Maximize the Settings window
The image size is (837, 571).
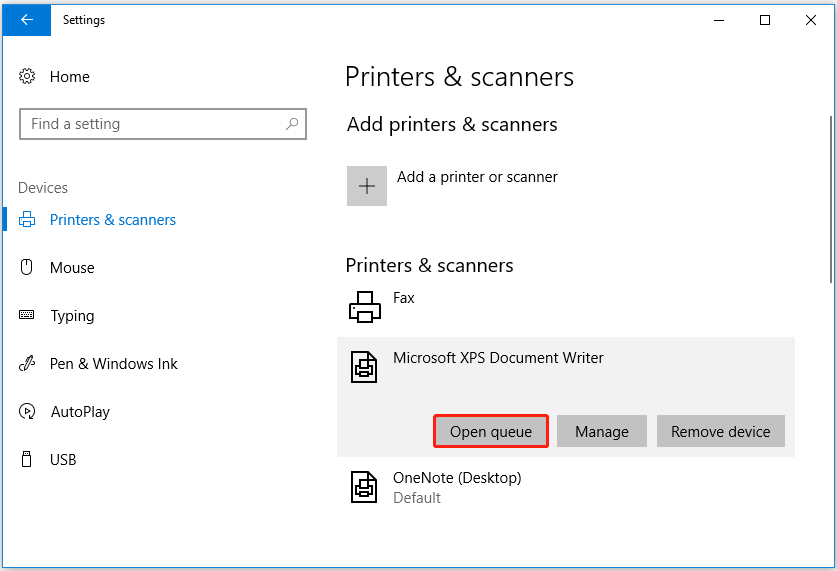tap(765, 20)
